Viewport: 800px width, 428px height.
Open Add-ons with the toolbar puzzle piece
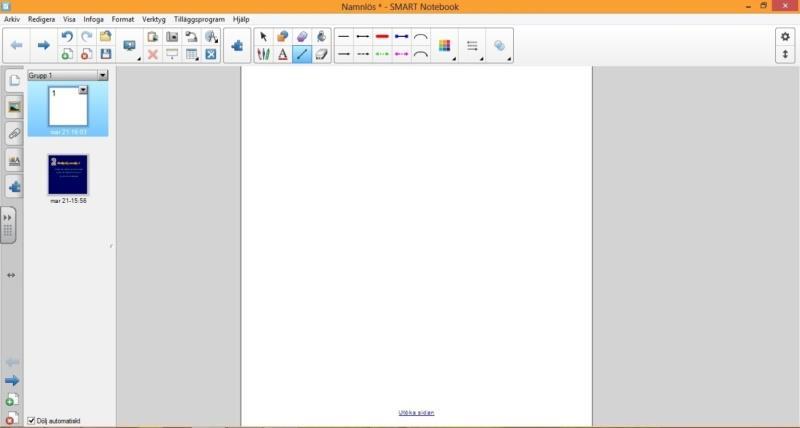pos(237,45)
